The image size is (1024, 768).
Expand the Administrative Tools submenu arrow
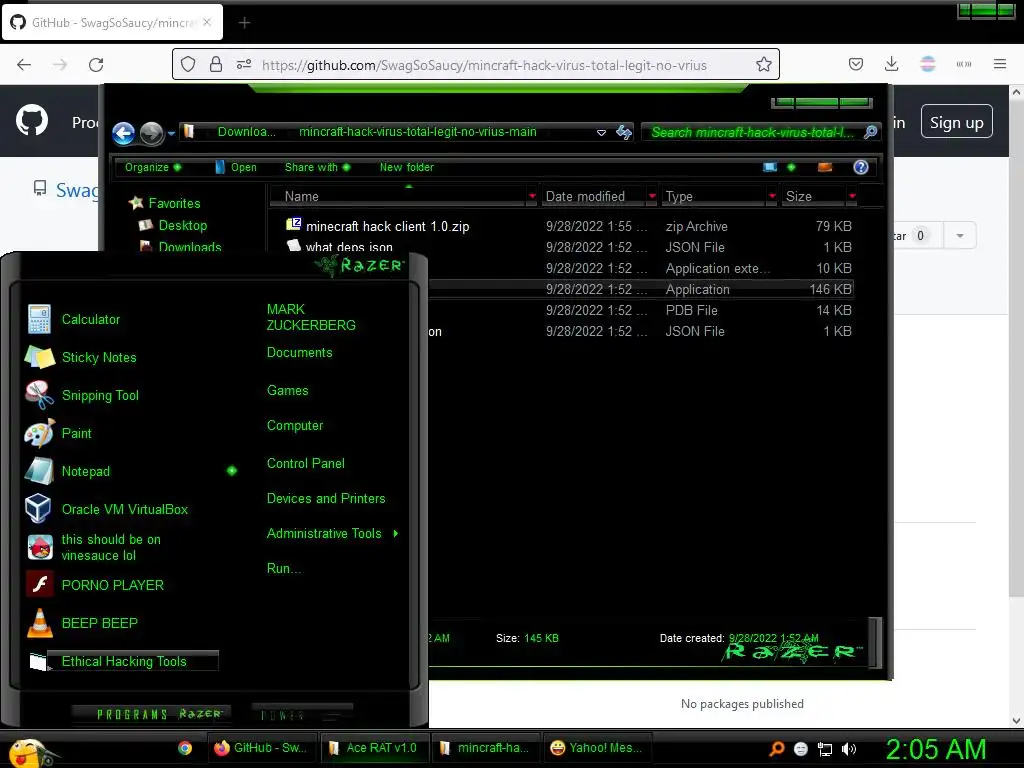tap(396, 534)
